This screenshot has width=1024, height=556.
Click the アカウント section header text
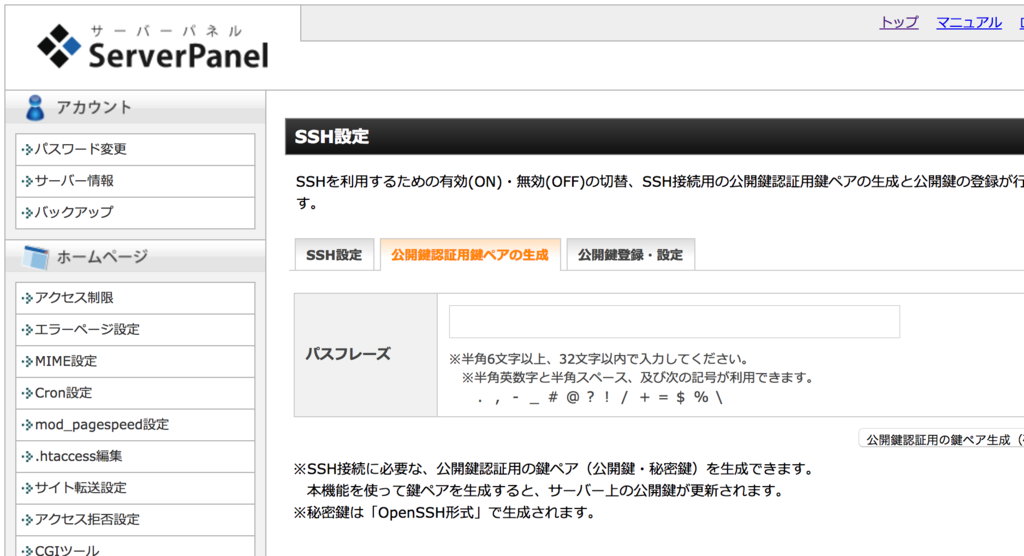pos(94,108)
